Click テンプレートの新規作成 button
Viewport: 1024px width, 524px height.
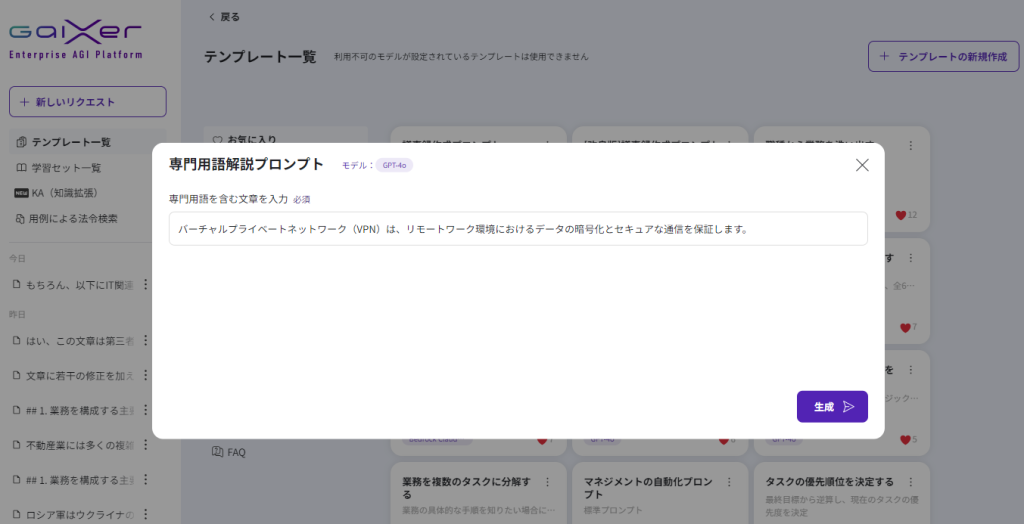pos(943,57)
